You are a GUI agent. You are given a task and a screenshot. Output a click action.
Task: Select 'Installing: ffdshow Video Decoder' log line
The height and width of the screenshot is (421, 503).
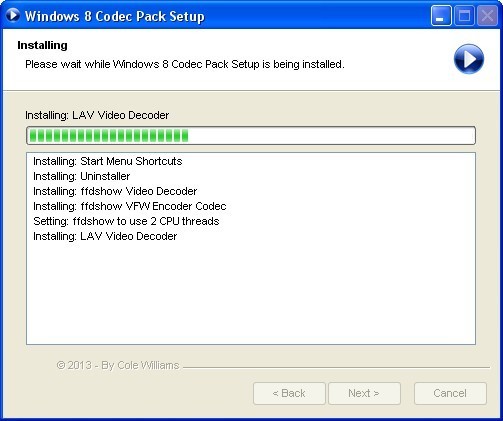coord(115,191)
